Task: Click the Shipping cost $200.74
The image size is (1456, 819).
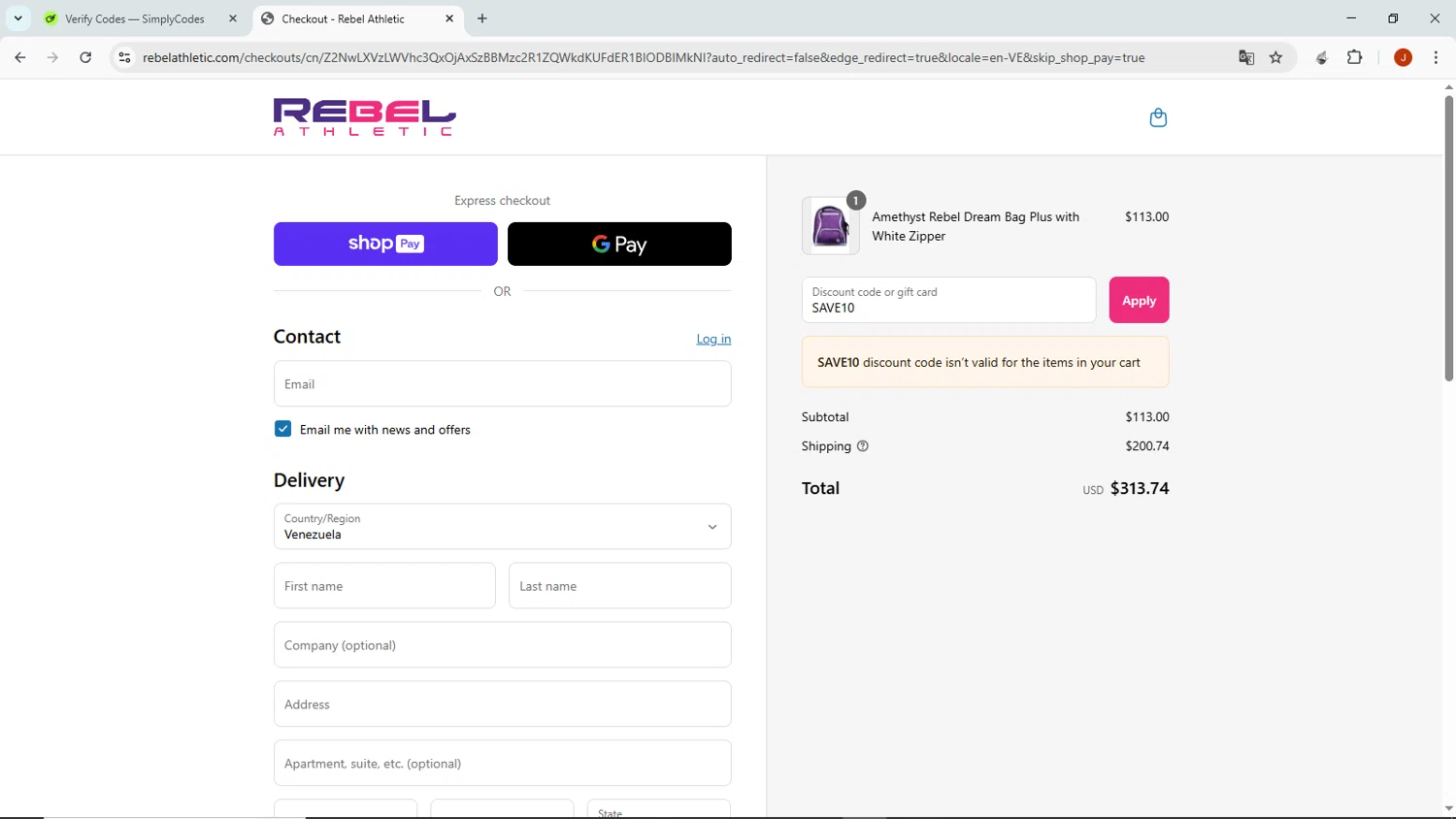Action: 1147,446
